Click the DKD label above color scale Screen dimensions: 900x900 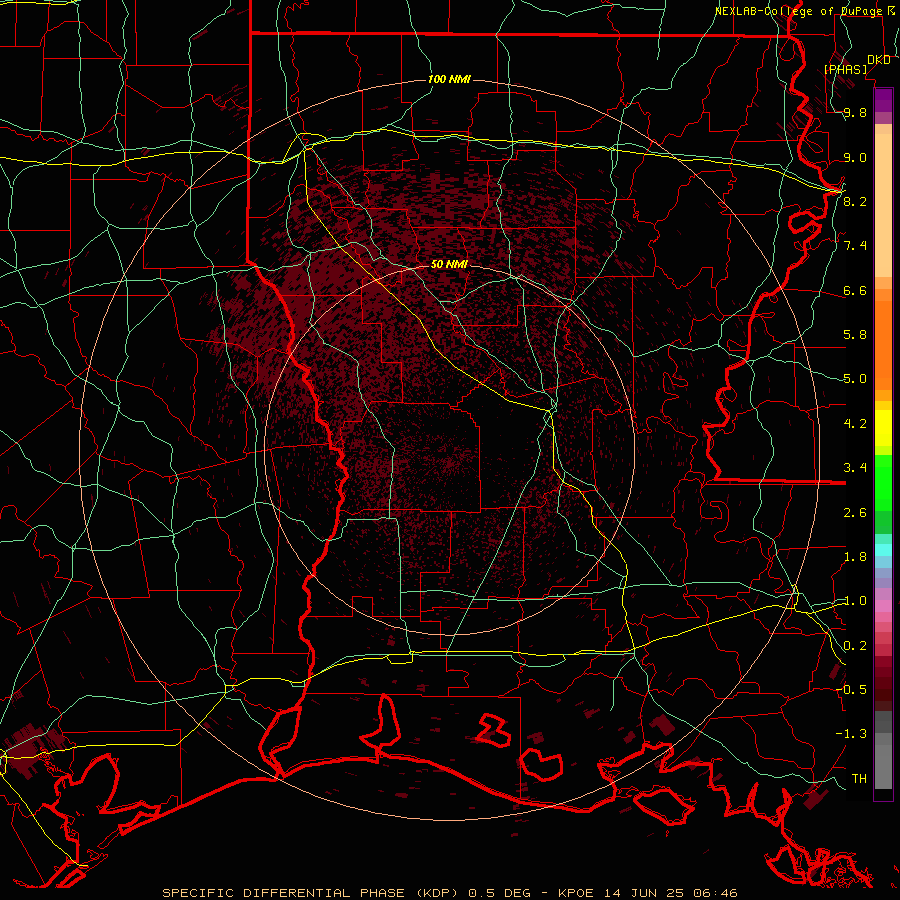pyautogui.click(x=878, y=60)
